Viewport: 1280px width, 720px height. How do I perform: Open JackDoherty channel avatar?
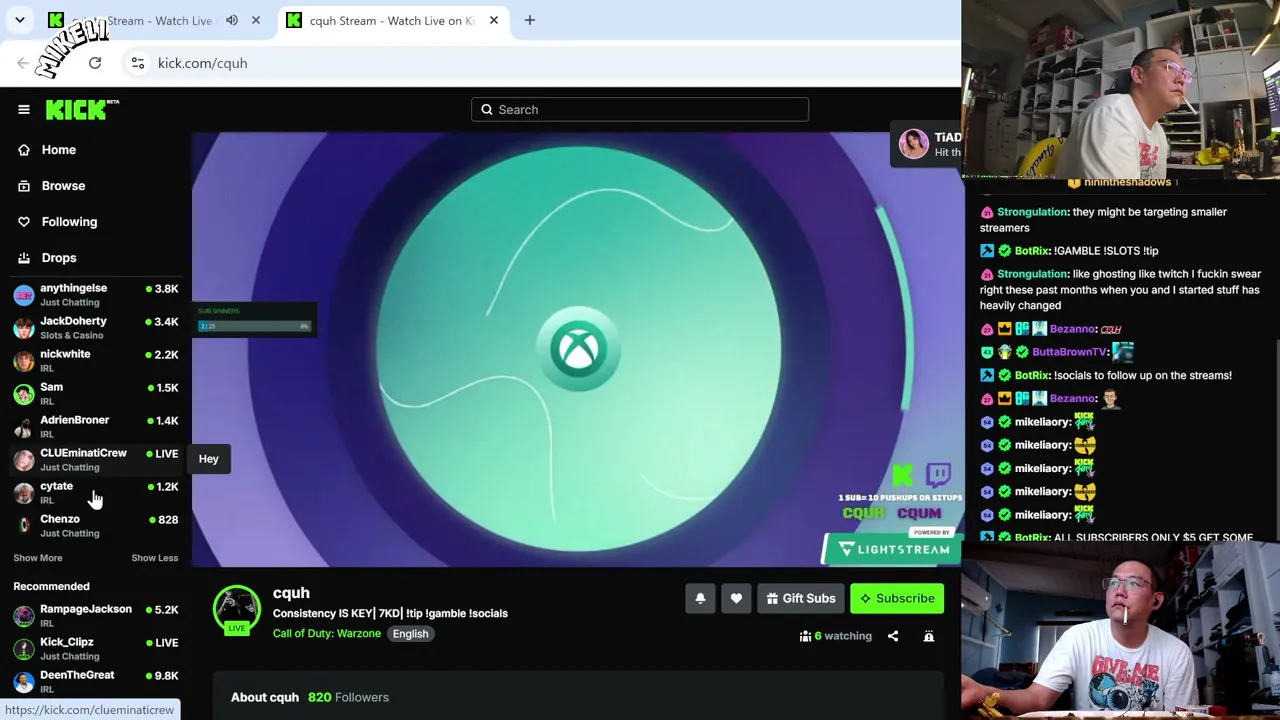[23, 328]
